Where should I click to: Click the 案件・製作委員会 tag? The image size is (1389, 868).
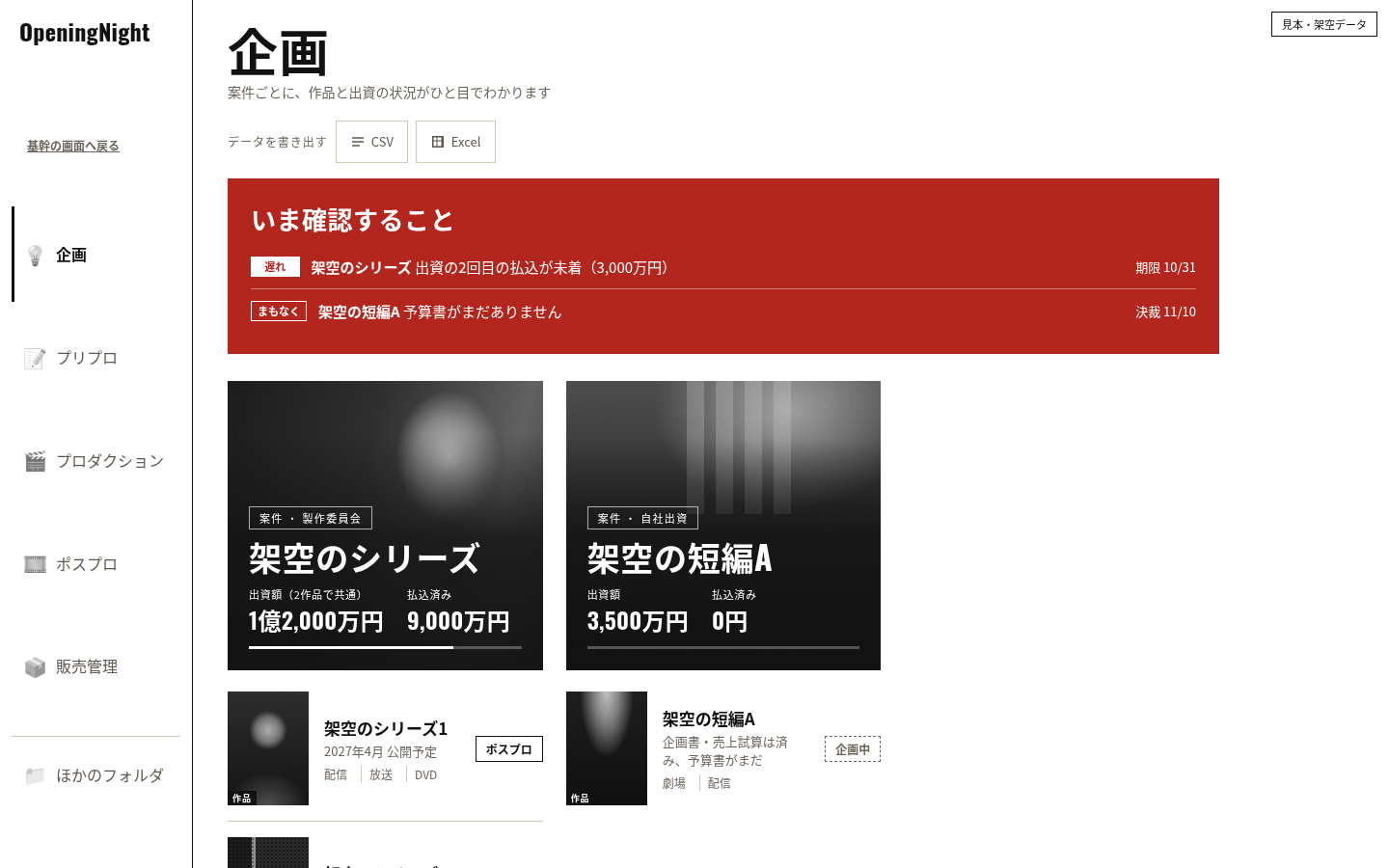coord(311,518)
